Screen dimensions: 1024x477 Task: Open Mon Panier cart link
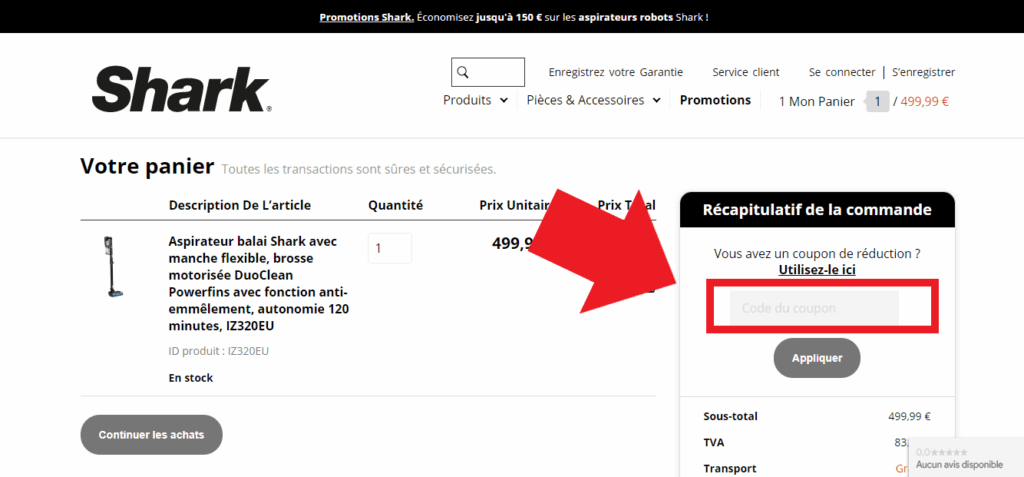816,101
